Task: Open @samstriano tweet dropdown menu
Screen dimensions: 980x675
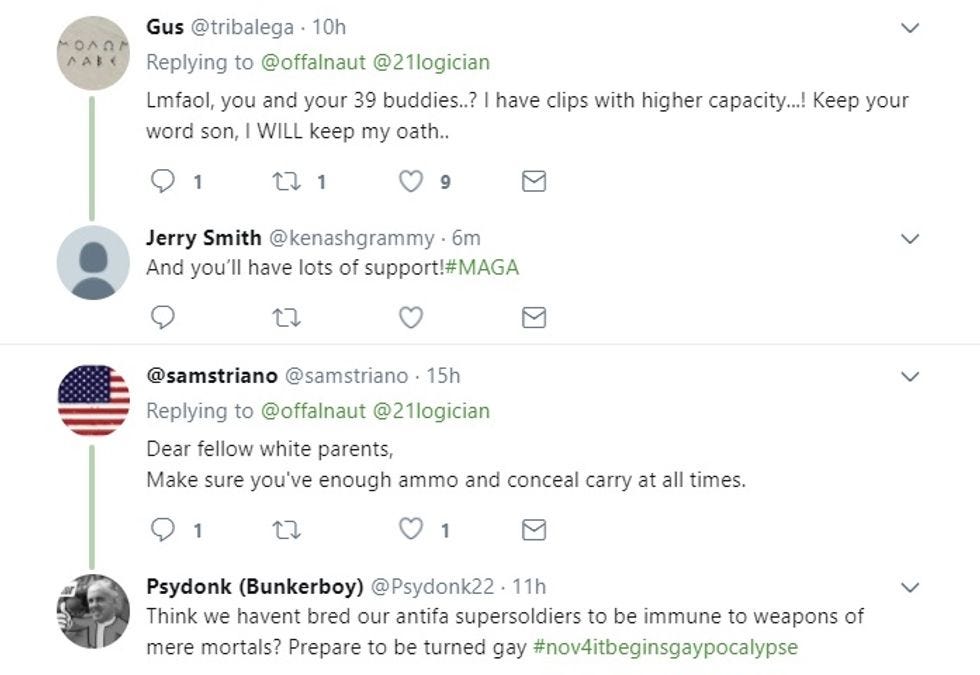Action: [910, 377]
